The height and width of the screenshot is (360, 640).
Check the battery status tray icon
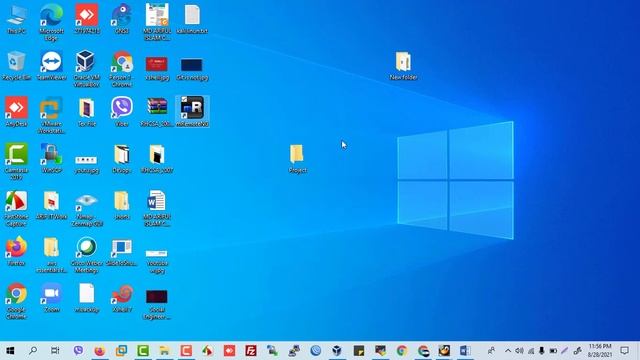pyautogui.click(x=553, y=351)
